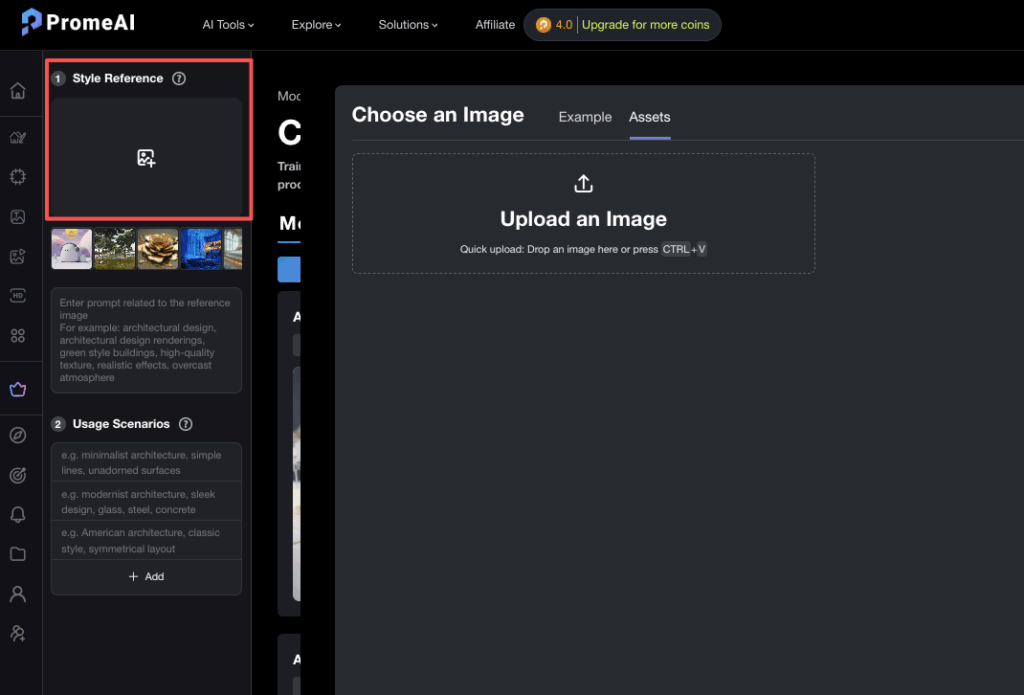The image size is (1024, 695).
Task: Click the minimalist architecture scenario field
Action: (146, 462)
